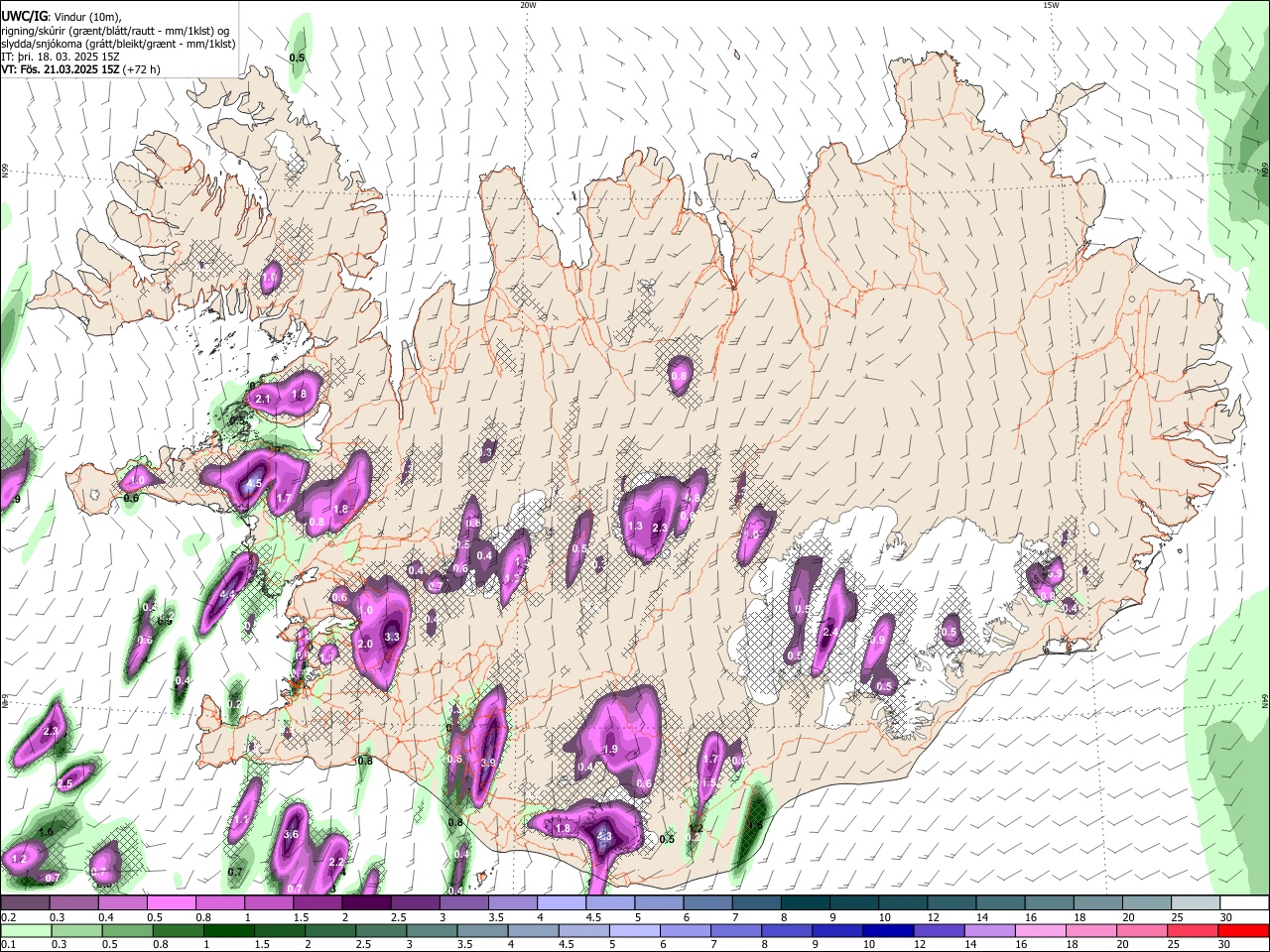Click the 0.5 rain value beside the header box
The image size is (1270, 952).
coord(297,59)
